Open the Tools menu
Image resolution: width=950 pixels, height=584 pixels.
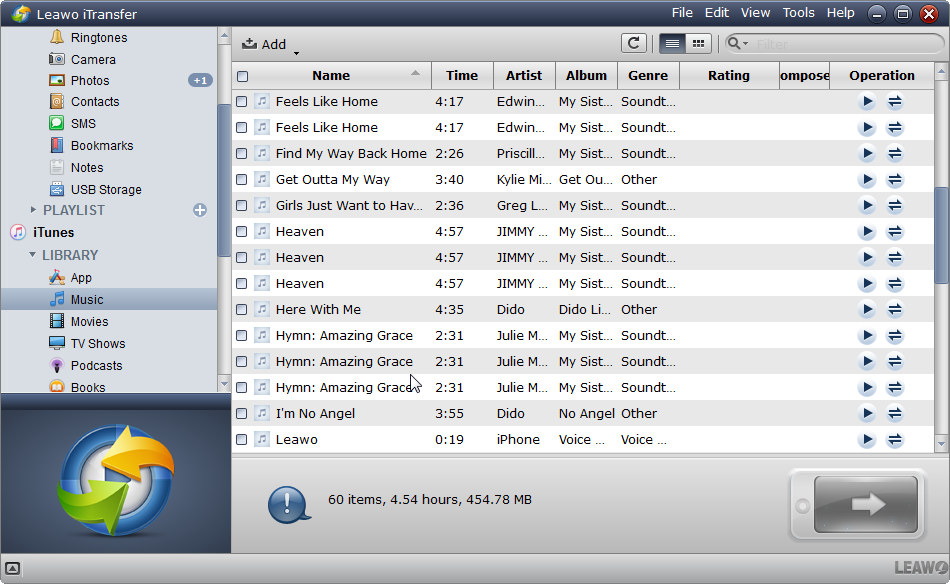pos(798,13)
